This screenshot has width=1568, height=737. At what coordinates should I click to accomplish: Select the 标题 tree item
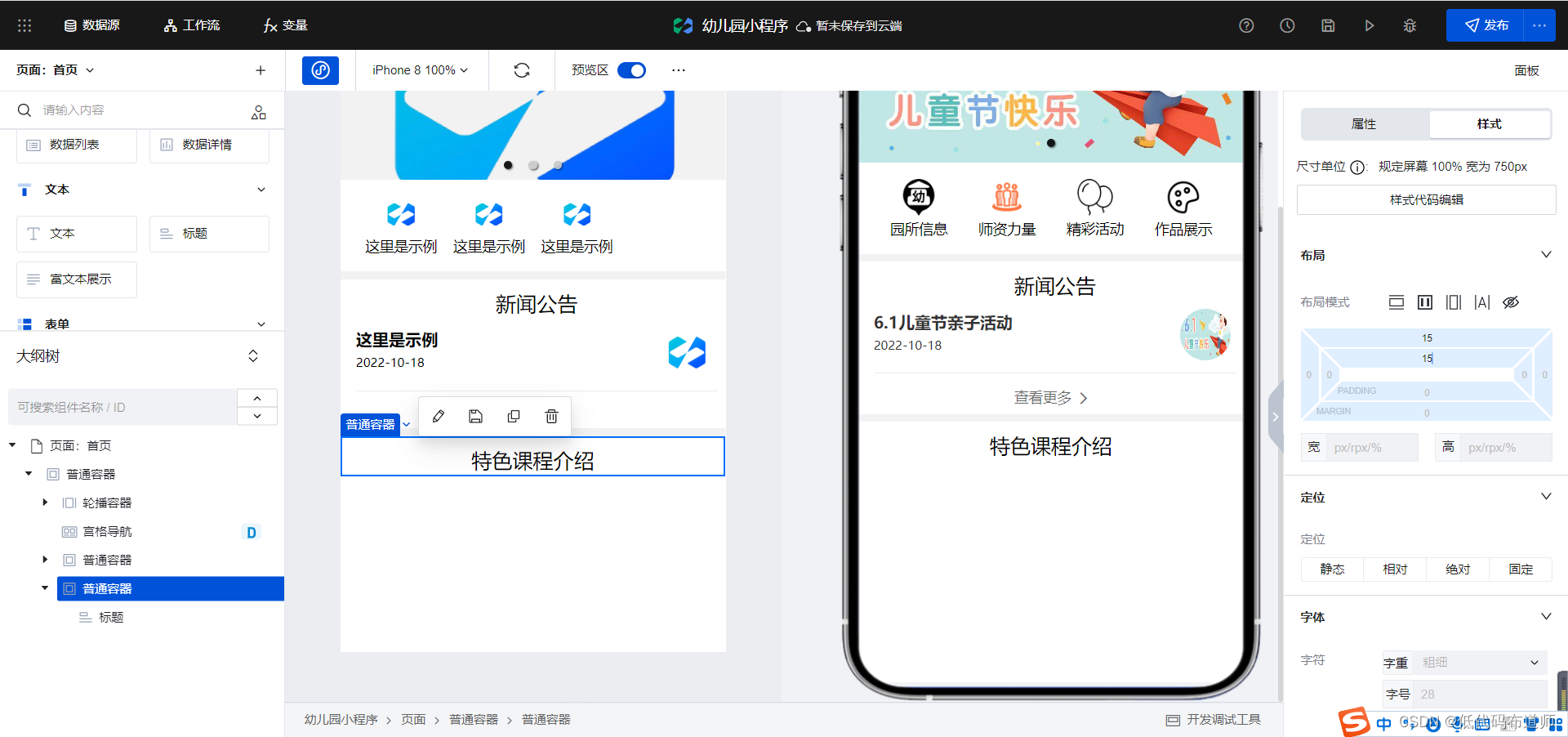point(111,618)
